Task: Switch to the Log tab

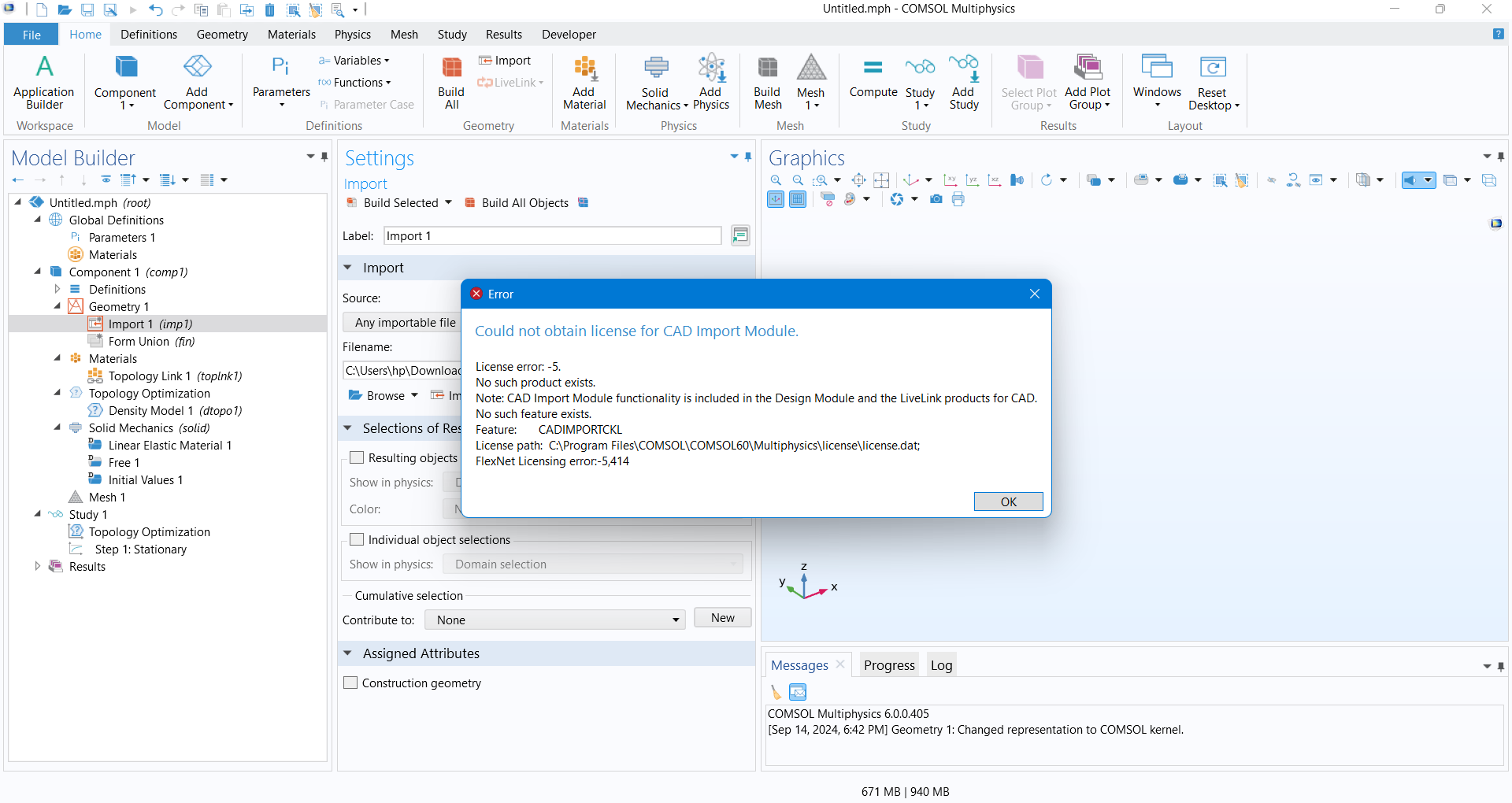Action: 941,665
